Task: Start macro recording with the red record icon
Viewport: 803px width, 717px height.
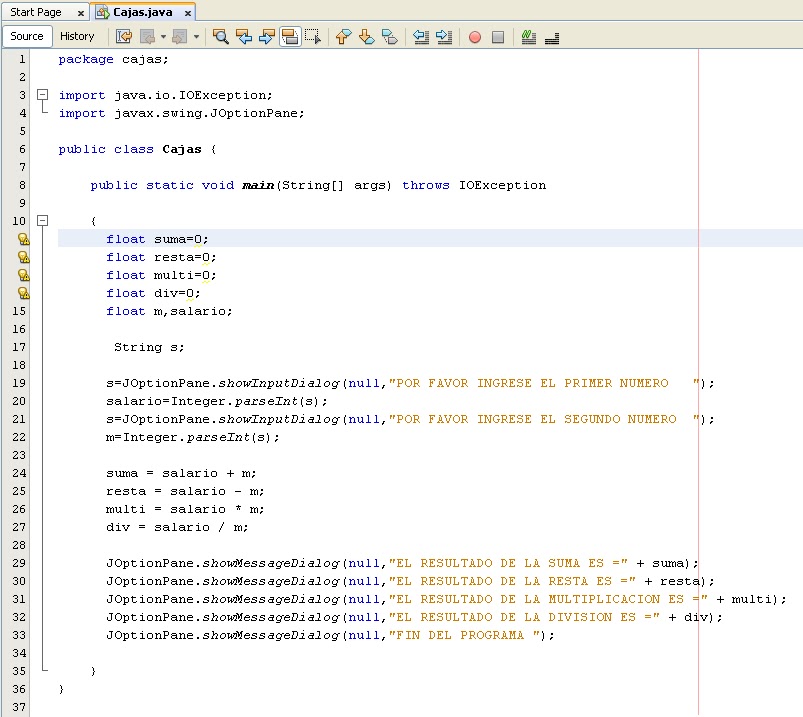Action: point(472,36)
